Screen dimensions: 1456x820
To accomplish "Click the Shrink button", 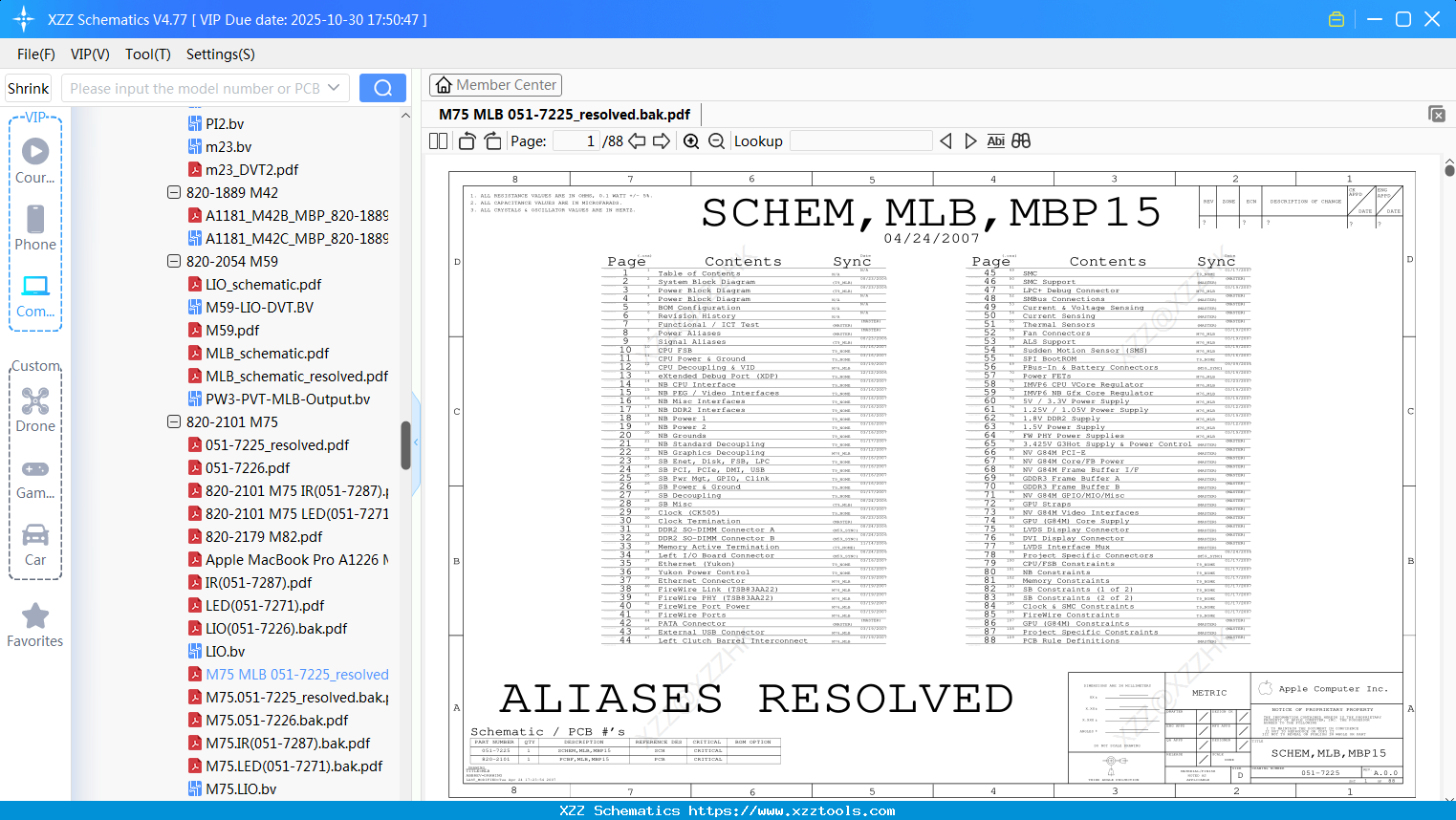I will point(29,88).
